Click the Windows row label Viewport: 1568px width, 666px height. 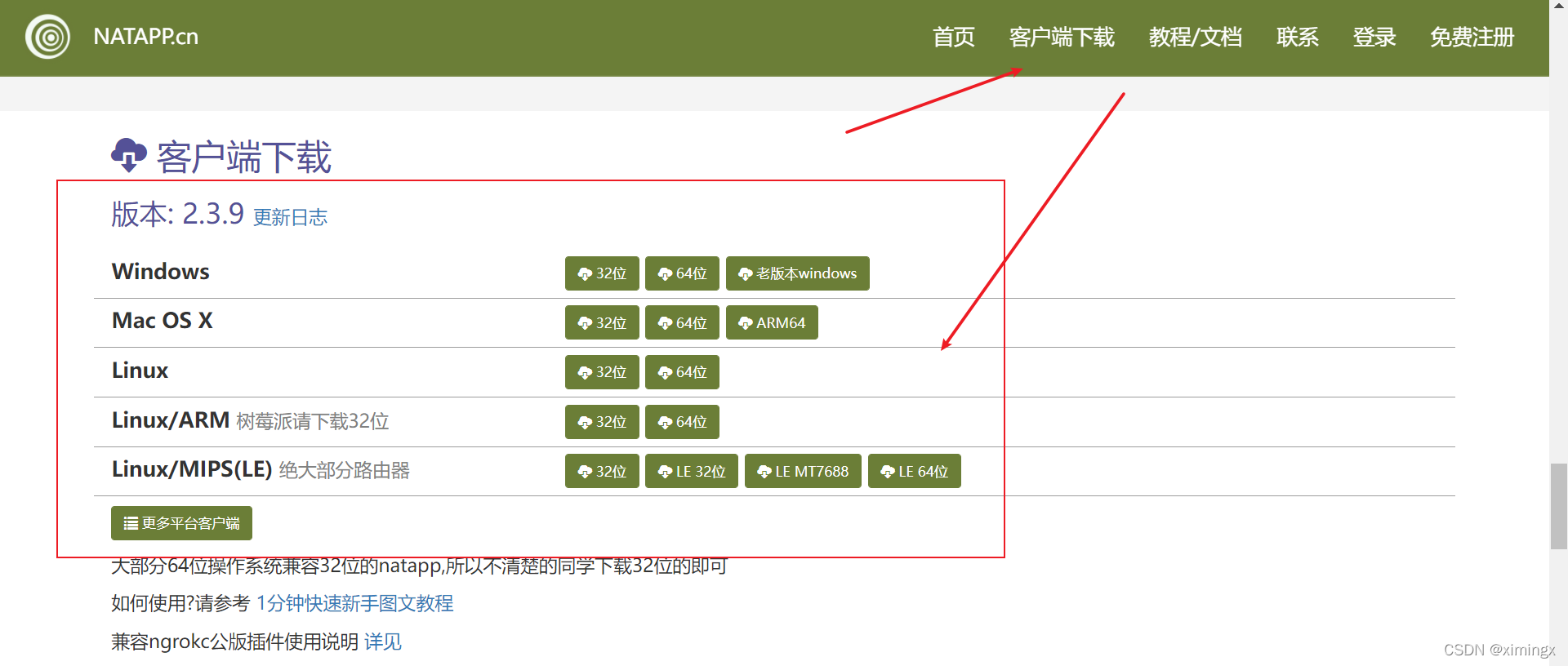[160, 271]
